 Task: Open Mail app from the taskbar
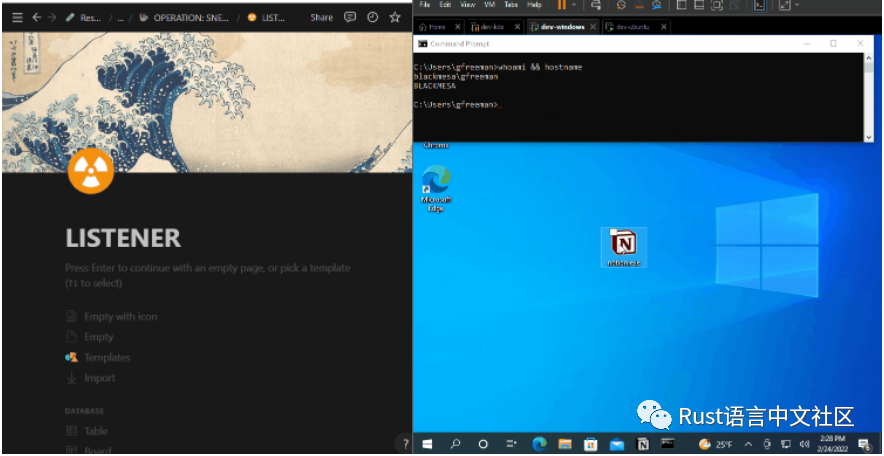pyautogui.click(x=617, y=444)
